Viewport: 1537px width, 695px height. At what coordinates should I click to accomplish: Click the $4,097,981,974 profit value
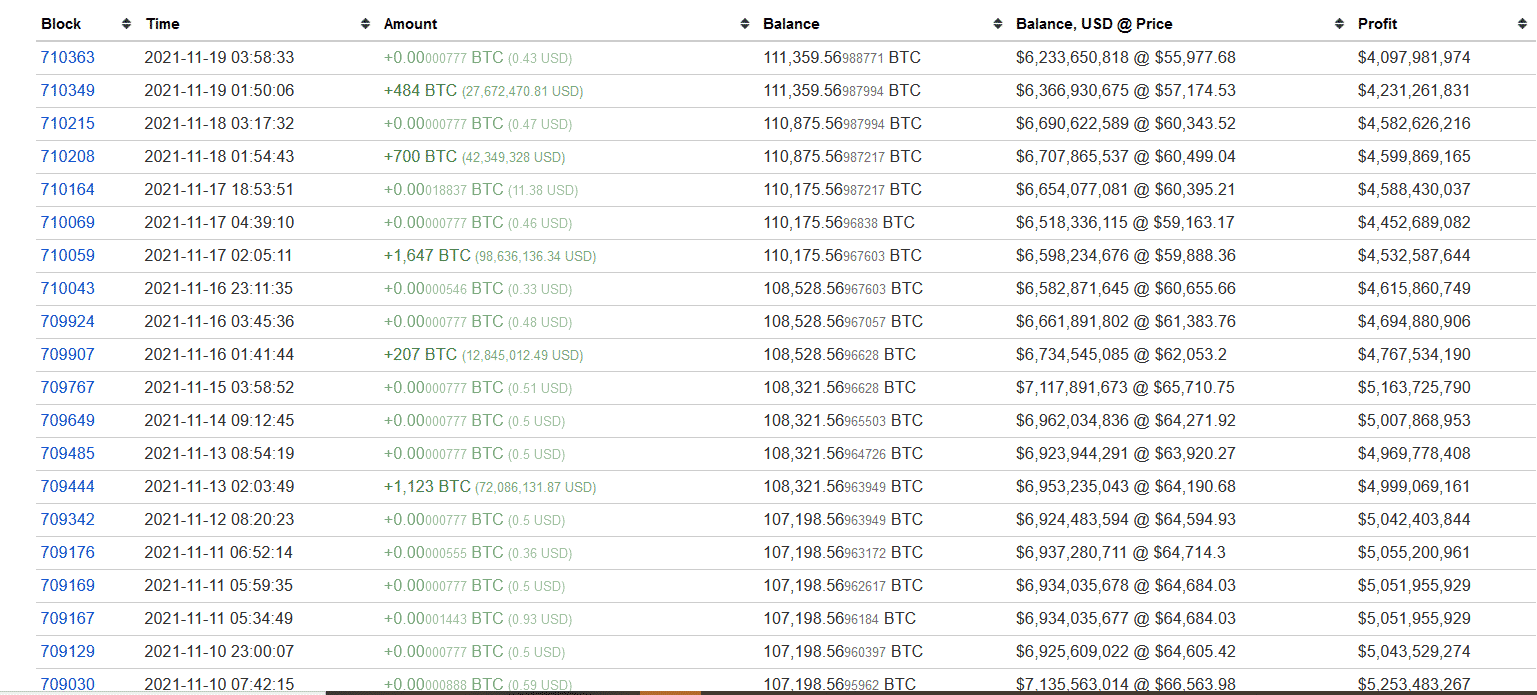coord(1413,58)
